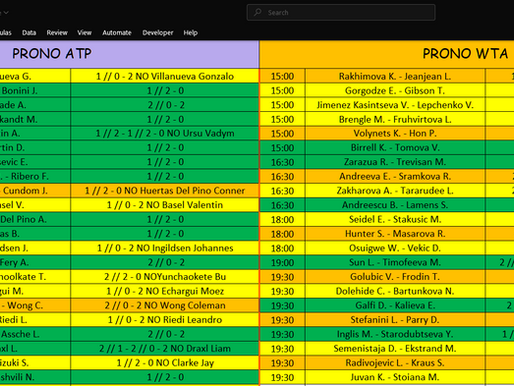
Task: Select cell 'Dolehide C. - Bartunkova N.'
Action: (x=395, y=291)
